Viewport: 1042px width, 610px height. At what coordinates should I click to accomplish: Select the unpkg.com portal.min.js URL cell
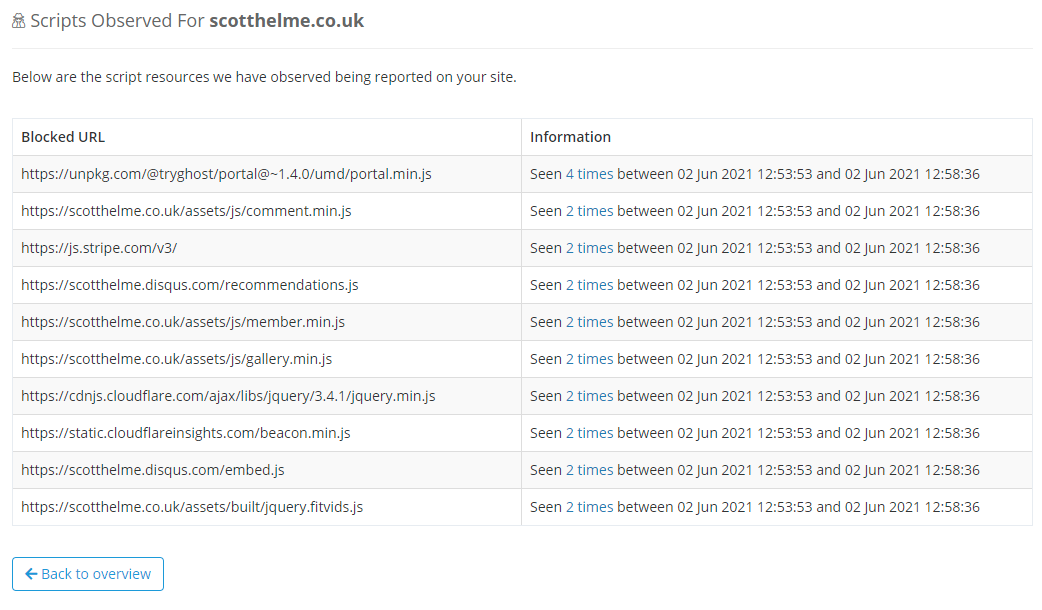tap(226, 174)
